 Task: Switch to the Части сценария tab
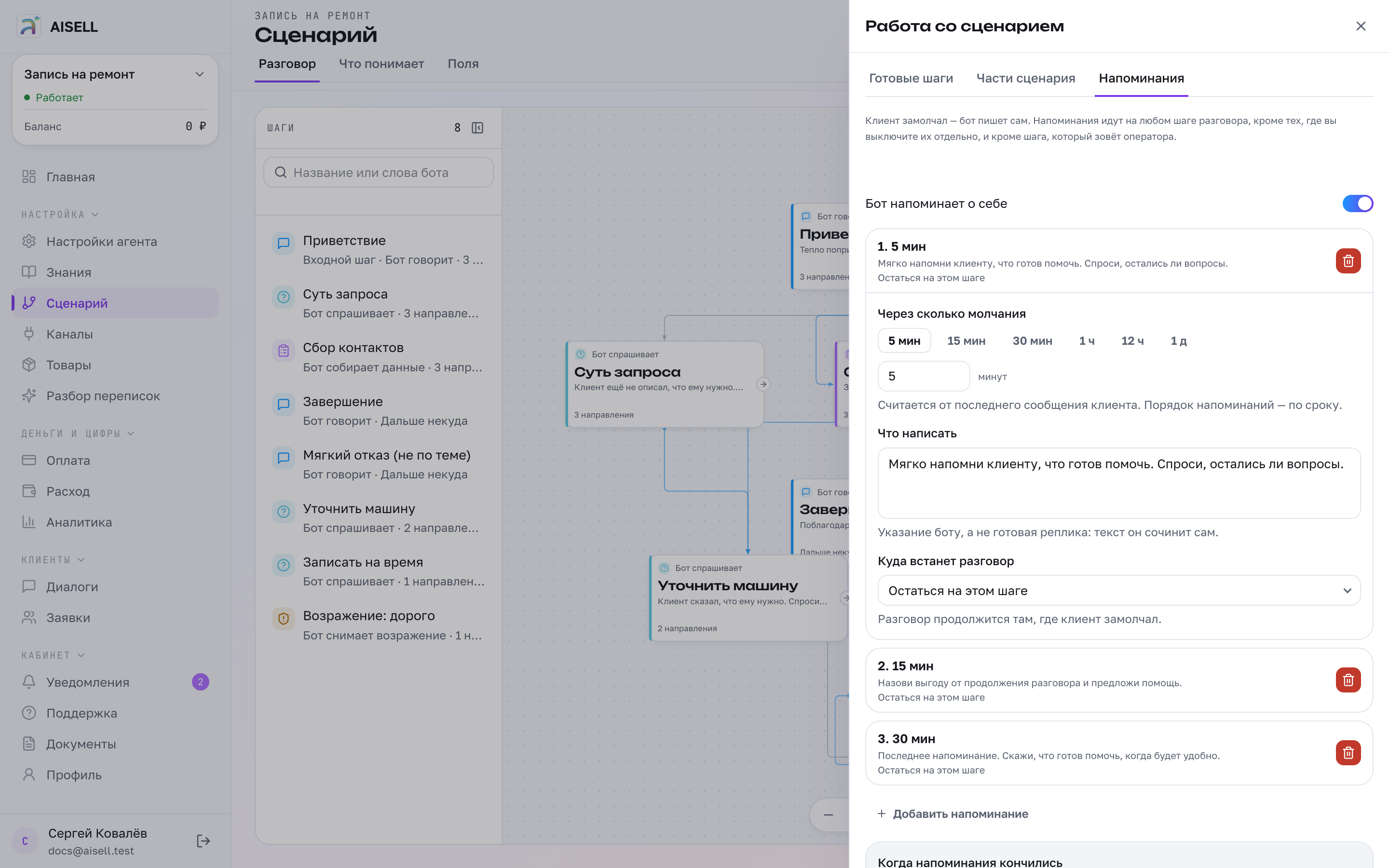1026,78
